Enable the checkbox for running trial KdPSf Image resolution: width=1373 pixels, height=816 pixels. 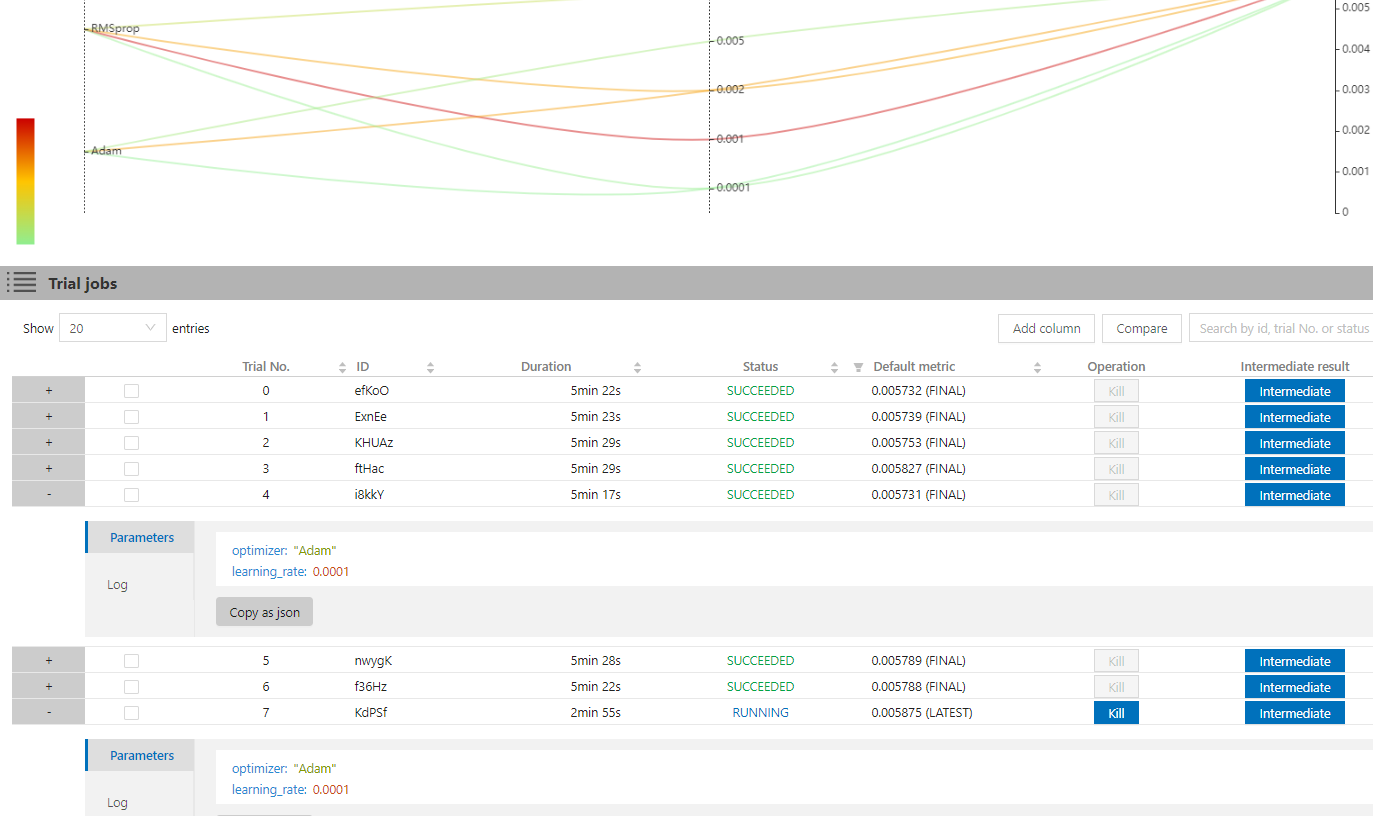[131, 713]
